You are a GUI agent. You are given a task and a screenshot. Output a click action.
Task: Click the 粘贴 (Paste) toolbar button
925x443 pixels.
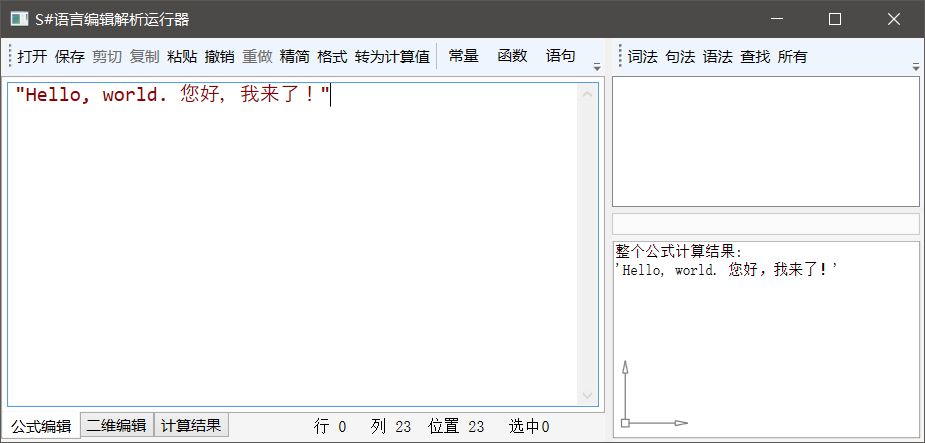tap(182, 57)
